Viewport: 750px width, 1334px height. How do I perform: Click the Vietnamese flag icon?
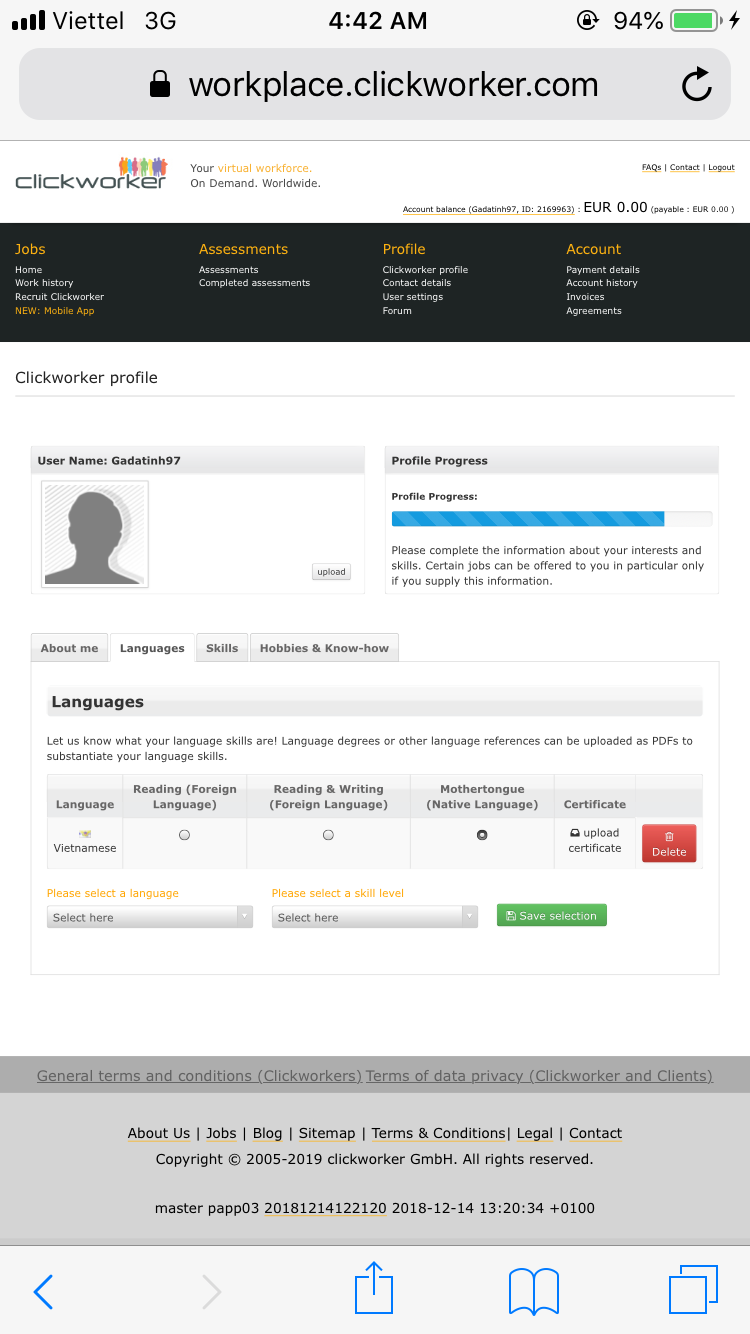85,834
